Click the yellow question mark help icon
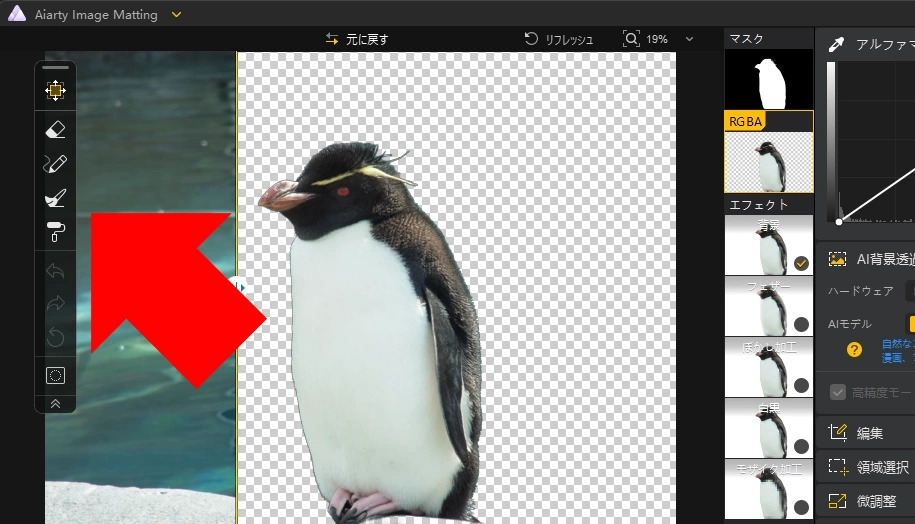The width and height of the screenshot is (915, 524). (854, 350)
